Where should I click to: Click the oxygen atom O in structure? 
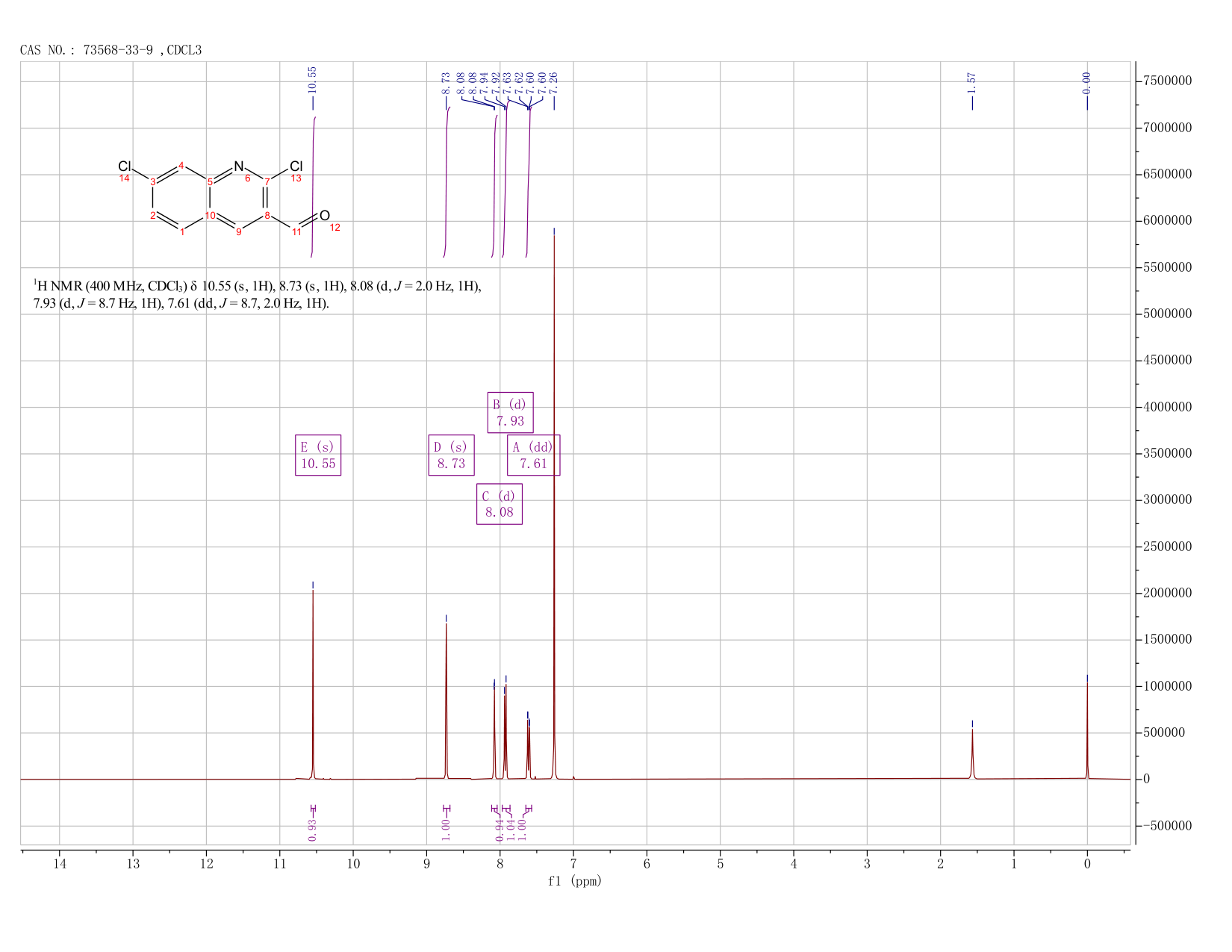(325, 216)
